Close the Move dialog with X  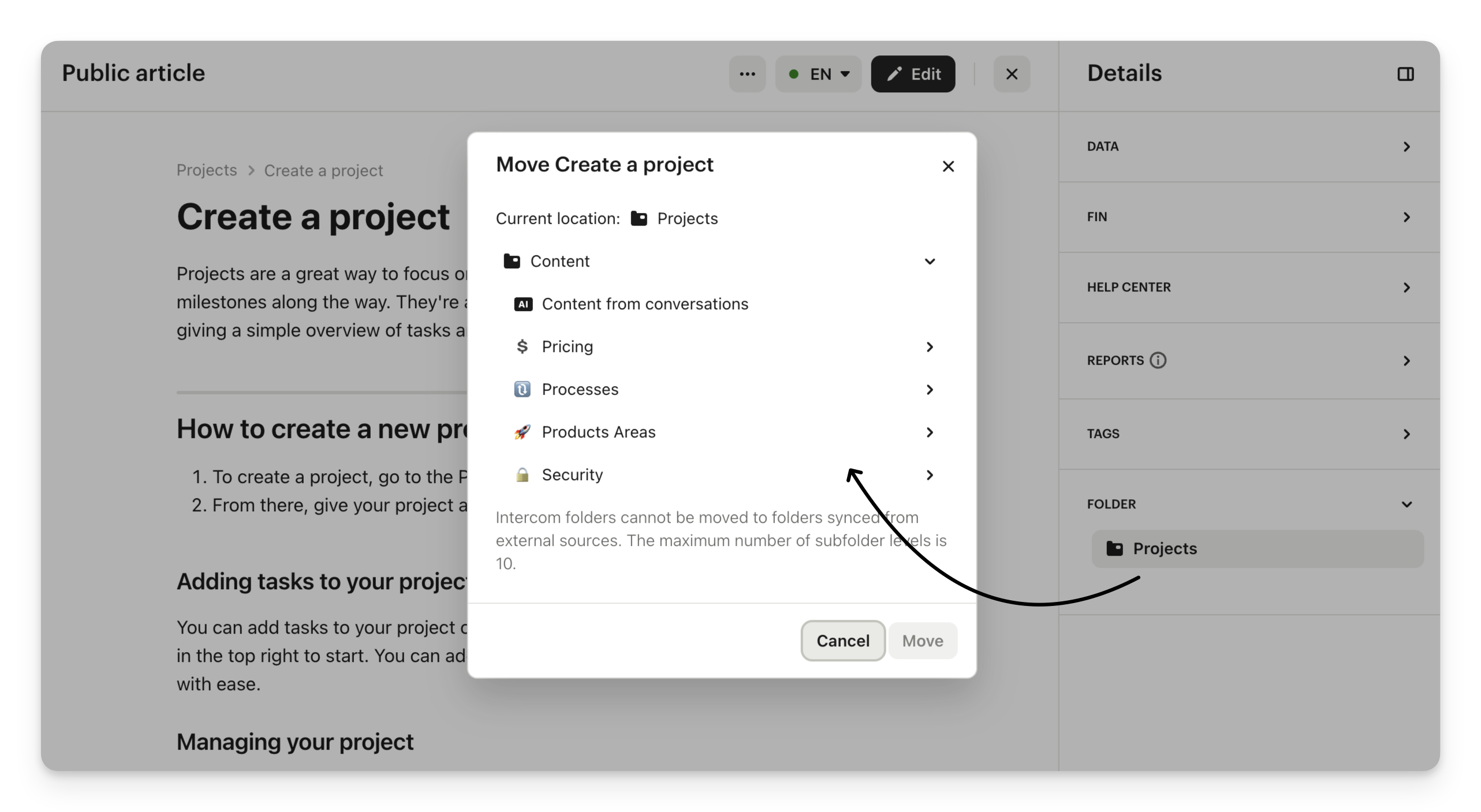[x=948, y=166]
